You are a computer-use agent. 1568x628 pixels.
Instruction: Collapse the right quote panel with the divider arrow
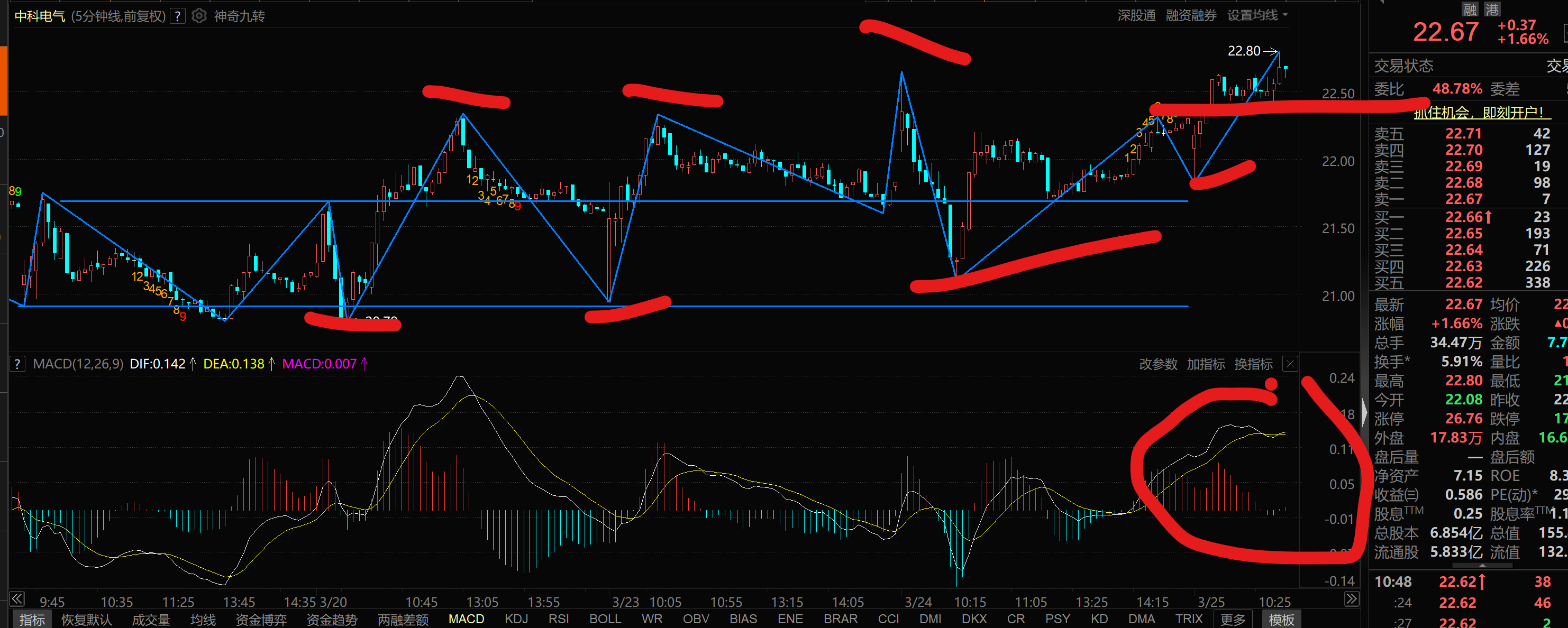click(1365, 413)
